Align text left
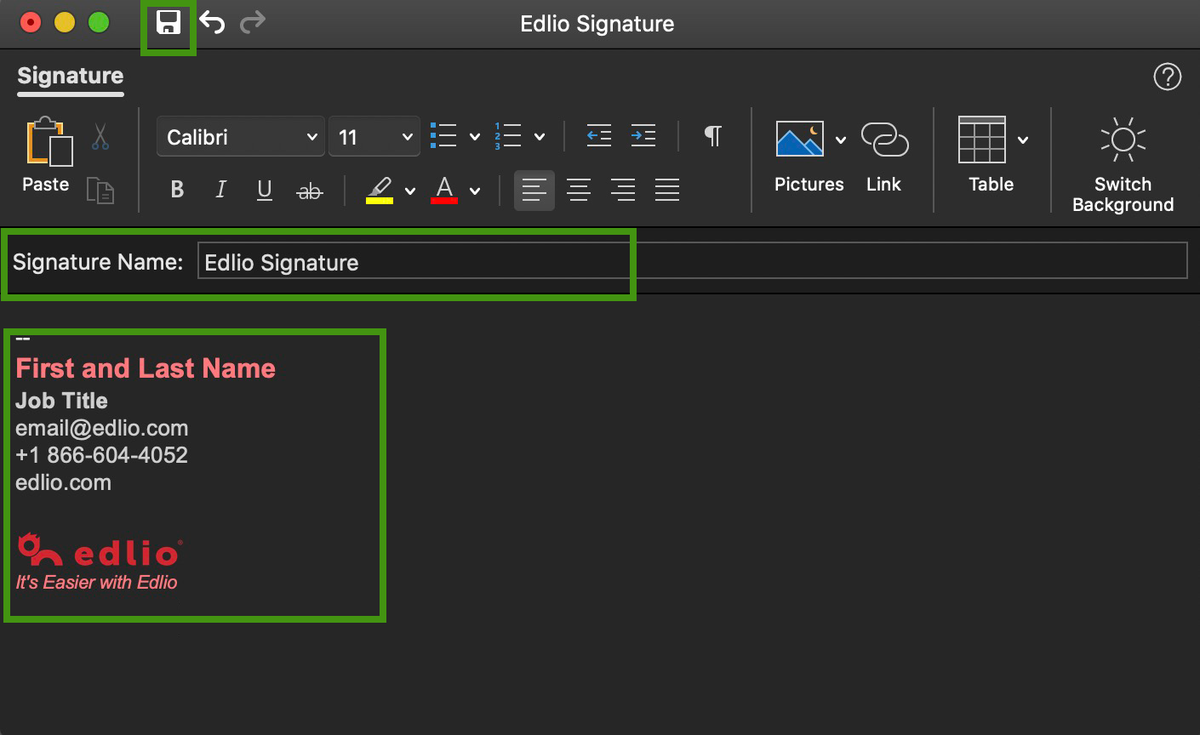Image resolution: width=1200 pixels, height=735 pixels. tap(535, 190)
